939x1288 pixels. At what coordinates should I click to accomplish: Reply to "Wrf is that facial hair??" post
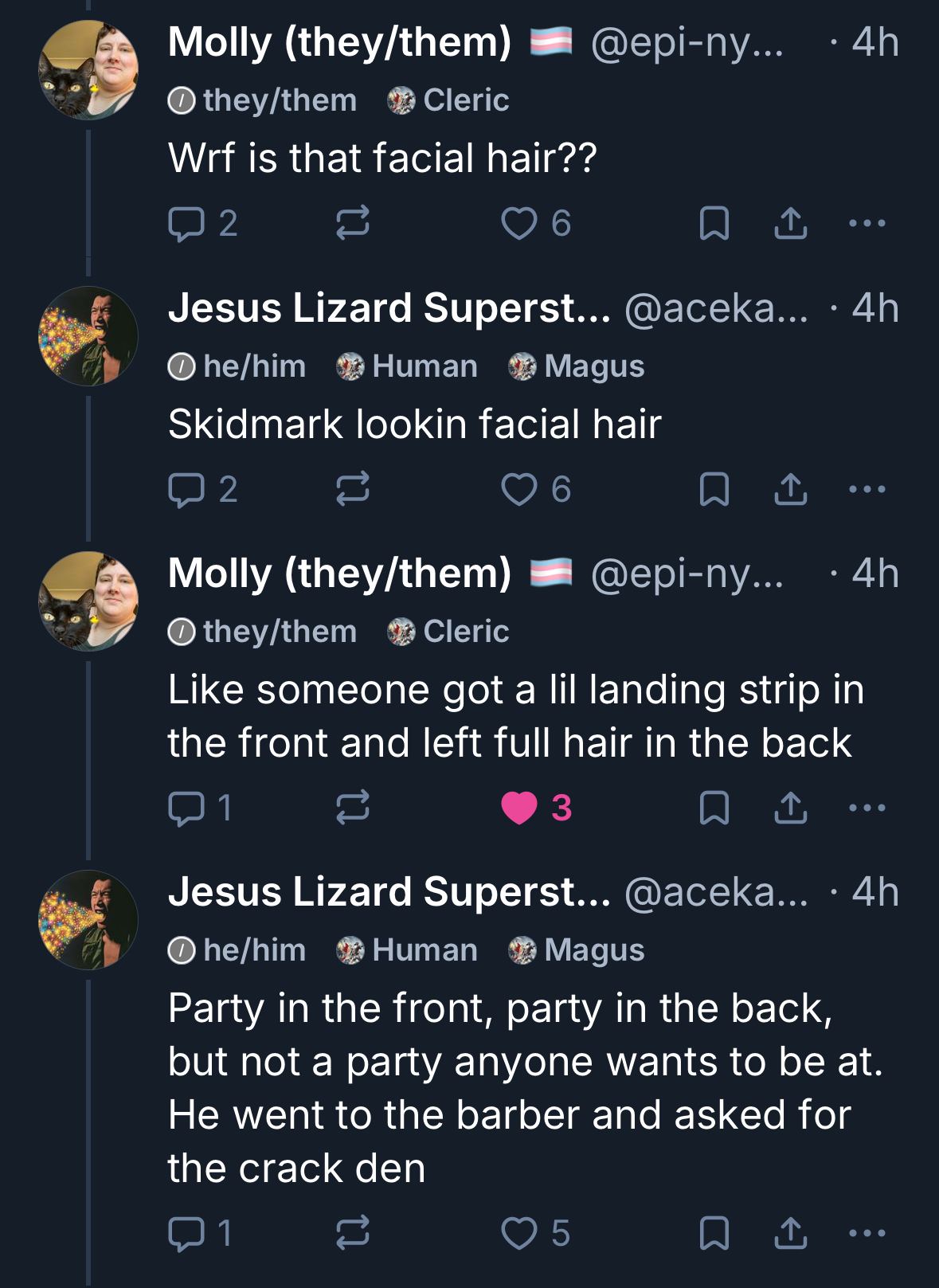coord(186,224)
